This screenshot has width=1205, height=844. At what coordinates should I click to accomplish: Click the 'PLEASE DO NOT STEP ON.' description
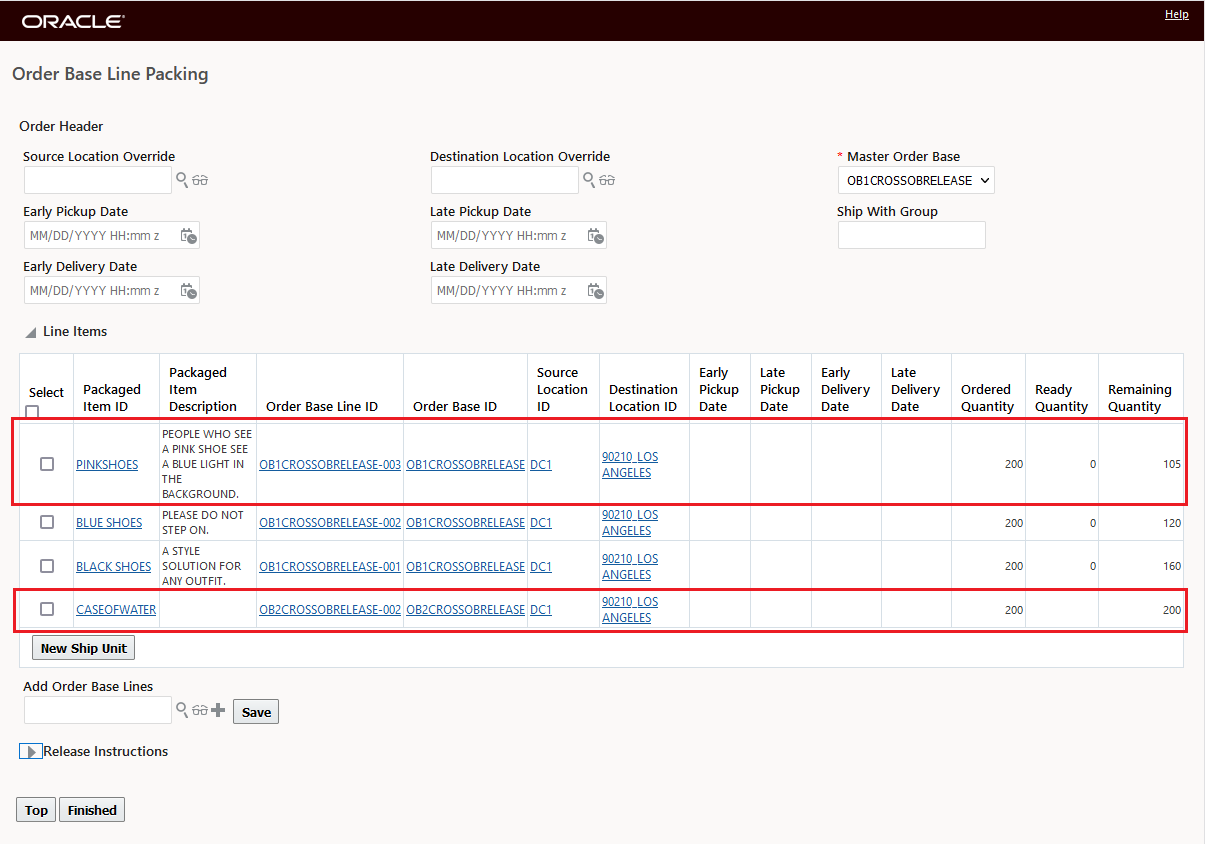coord(203,522)
